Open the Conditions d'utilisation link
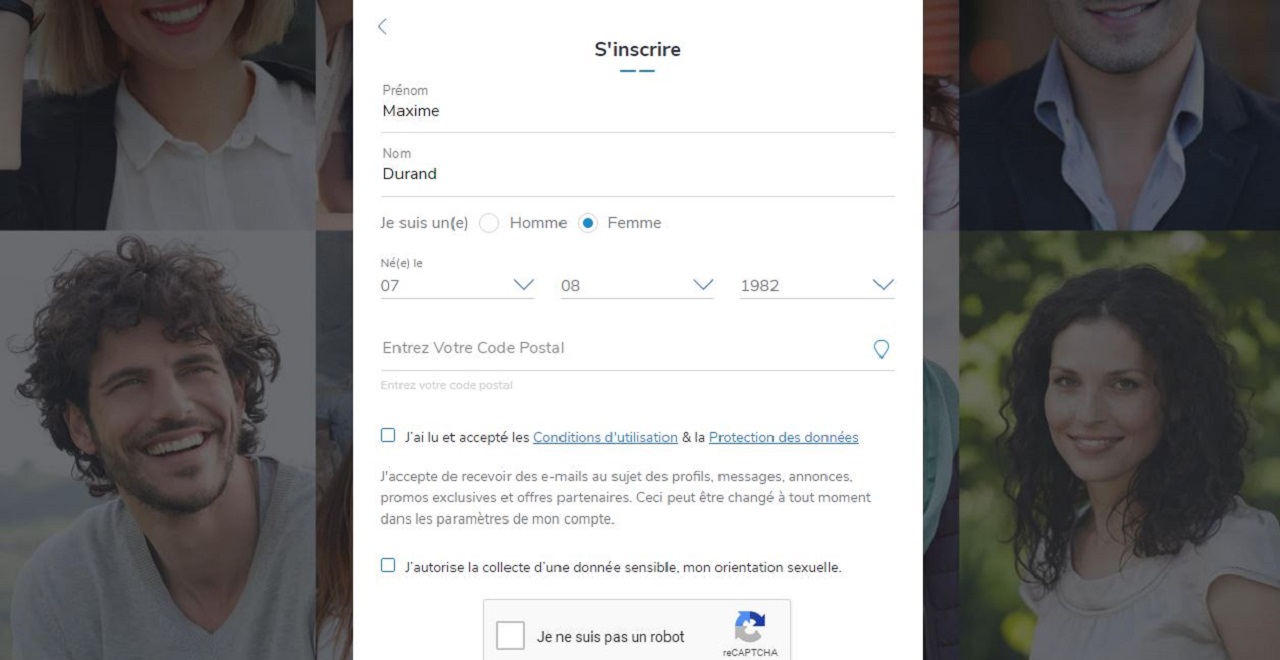 click(605, 437)
